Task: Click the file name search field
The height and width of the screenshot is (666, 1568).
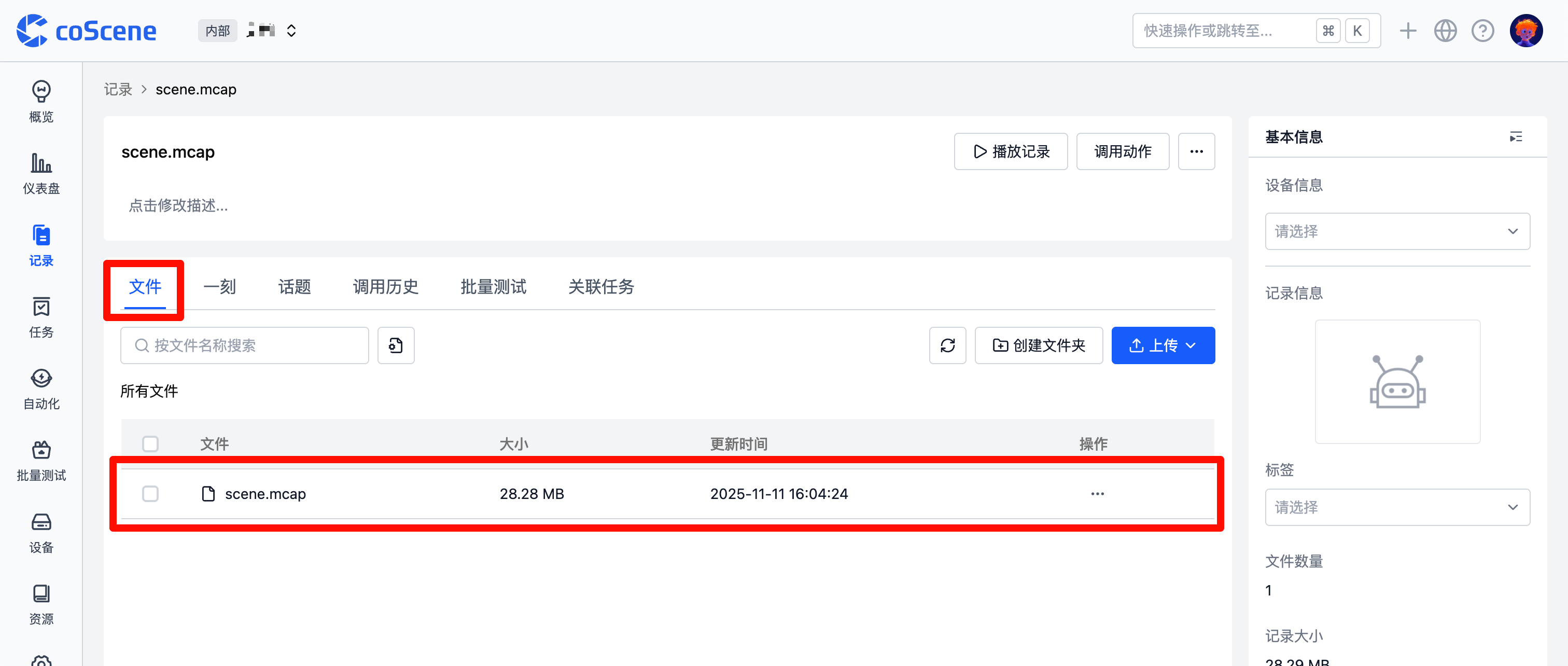Action: [x=245, y=345]
